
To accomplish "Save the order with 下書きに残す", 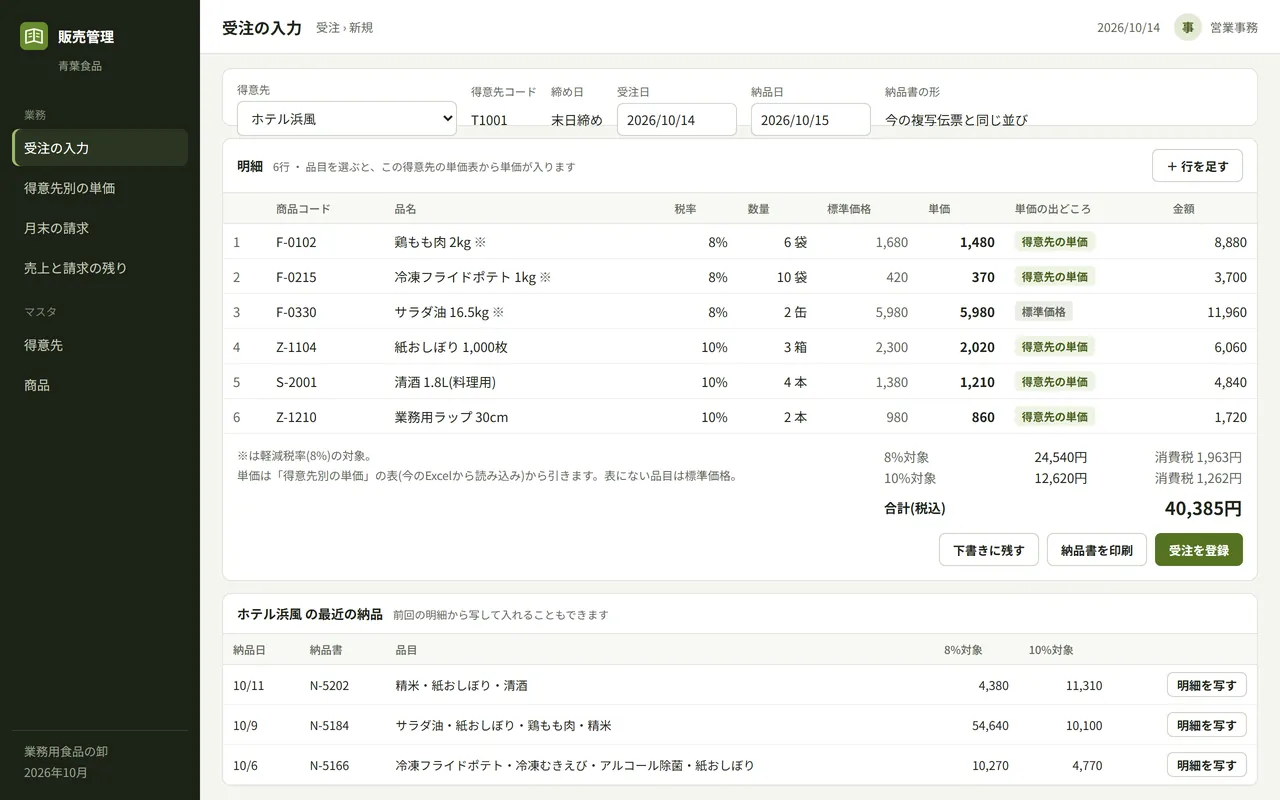I will (x=989, y=550).
